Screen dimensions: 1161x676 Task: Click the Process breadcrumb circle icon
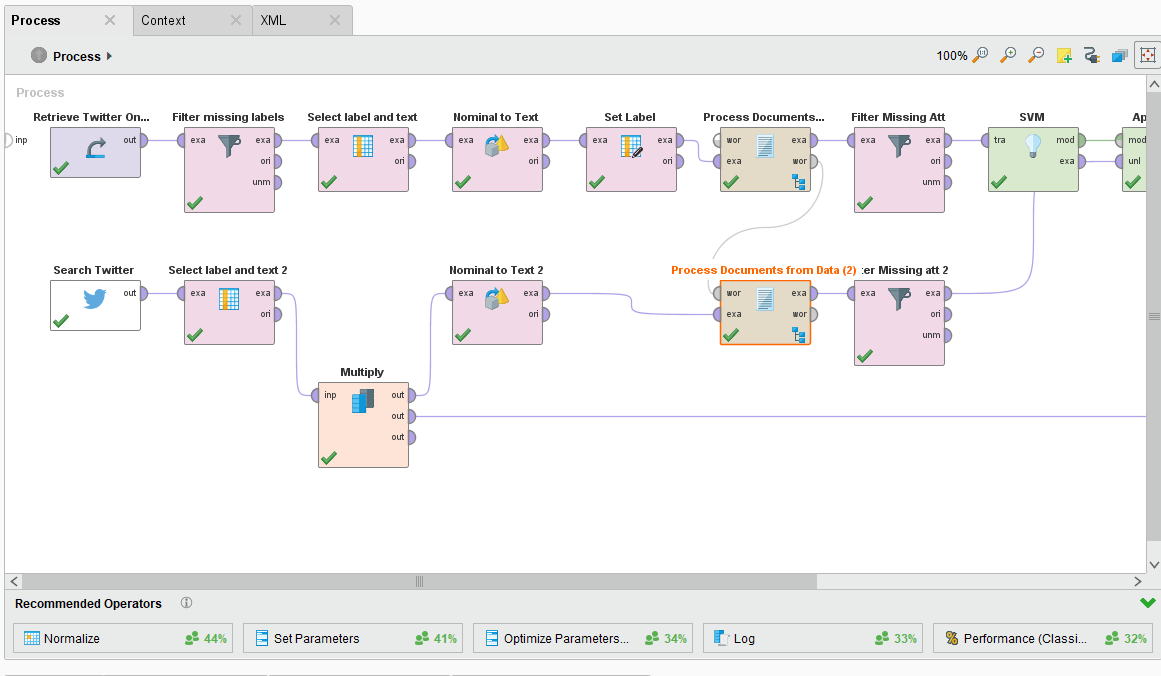(x=39, y=56)
